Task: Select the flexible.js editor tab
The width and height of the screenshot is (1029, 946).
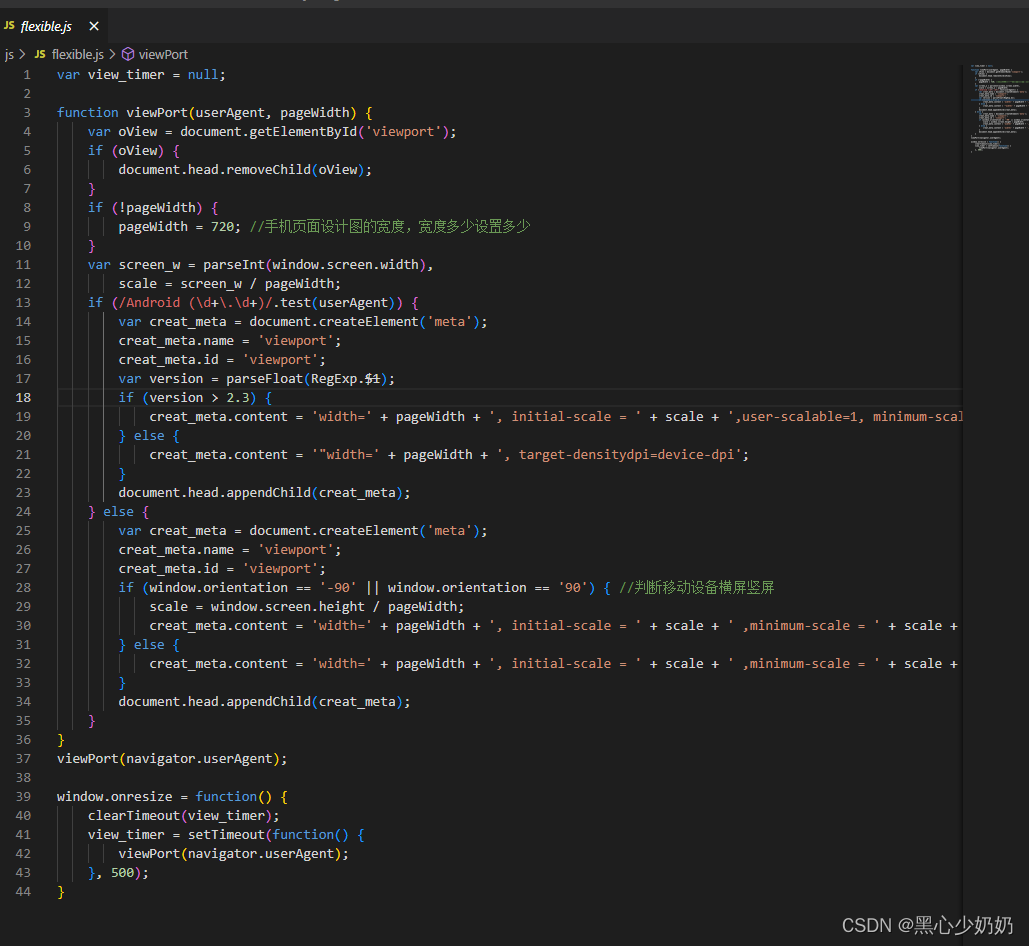Action: click(x=45, y=26)
